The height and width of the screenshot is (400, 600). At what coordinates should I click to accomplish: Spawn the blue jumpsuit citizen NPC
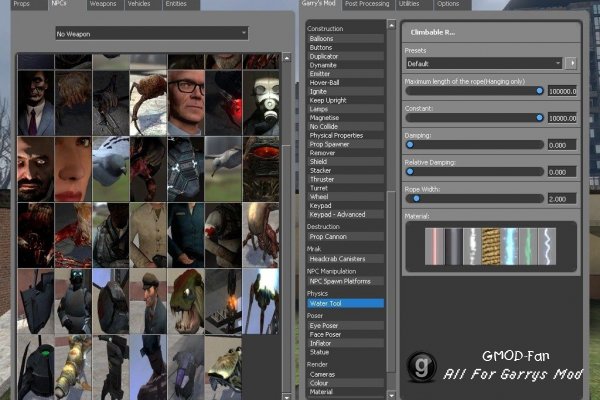(186, 235)
